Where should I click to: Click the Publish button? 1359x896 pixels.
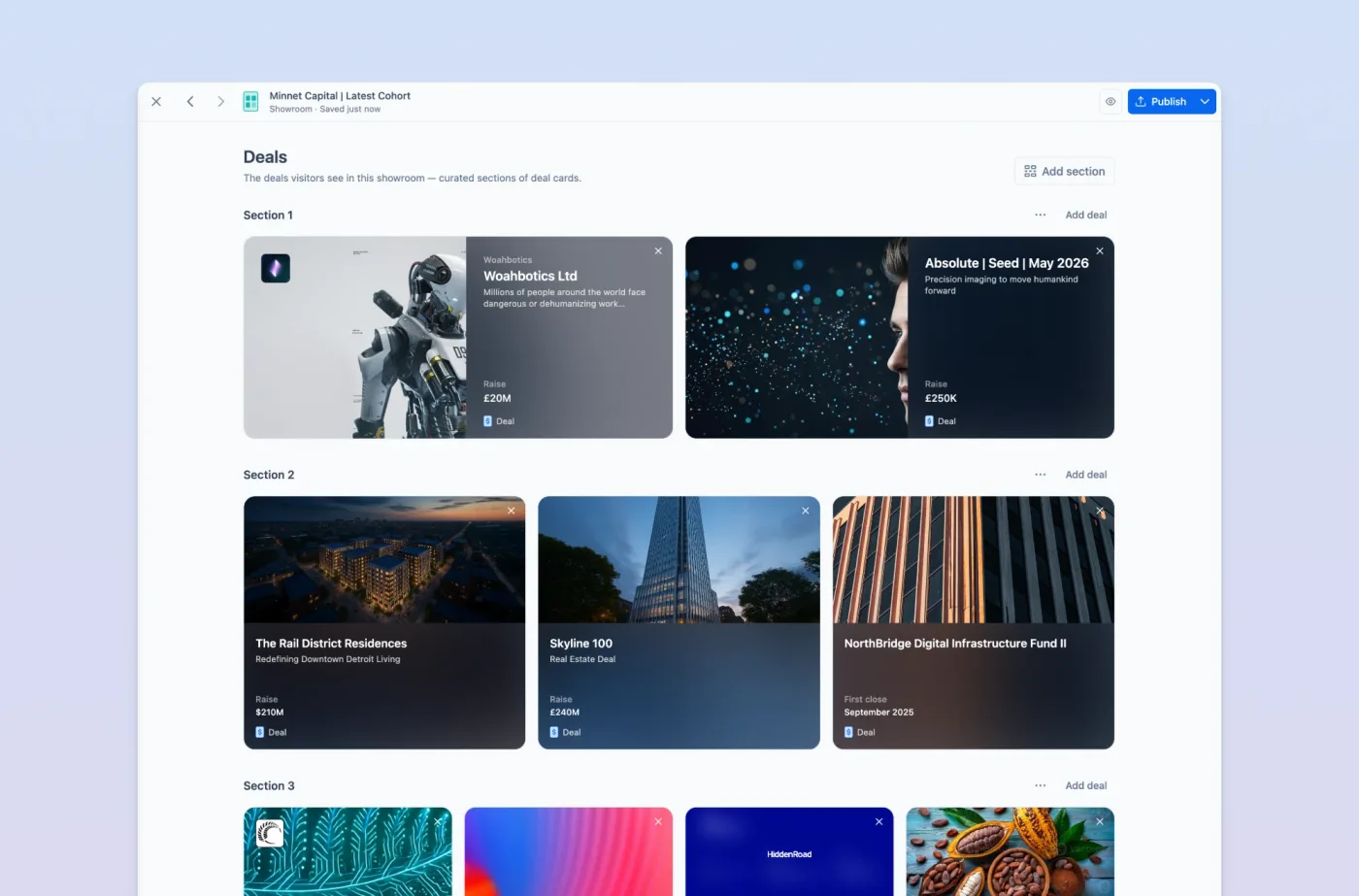pos(1161,101)
